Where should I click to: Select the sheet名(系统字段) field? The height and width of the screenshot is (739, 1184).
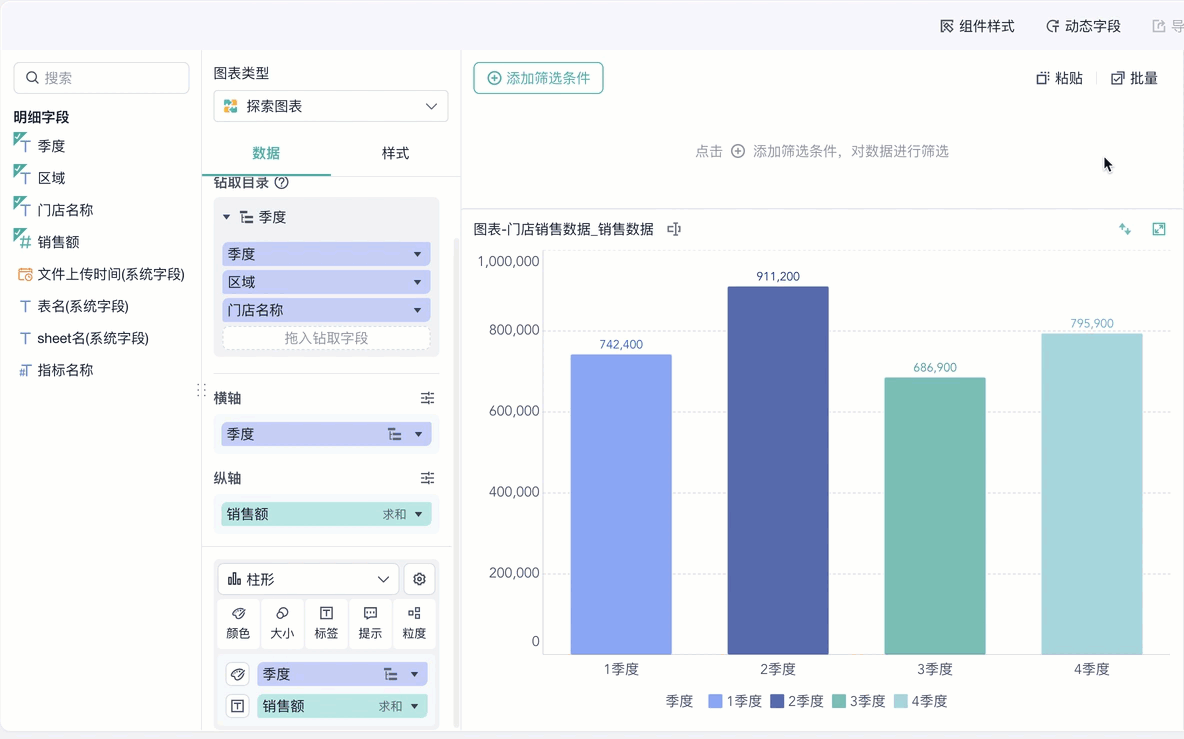click(93, 338)
